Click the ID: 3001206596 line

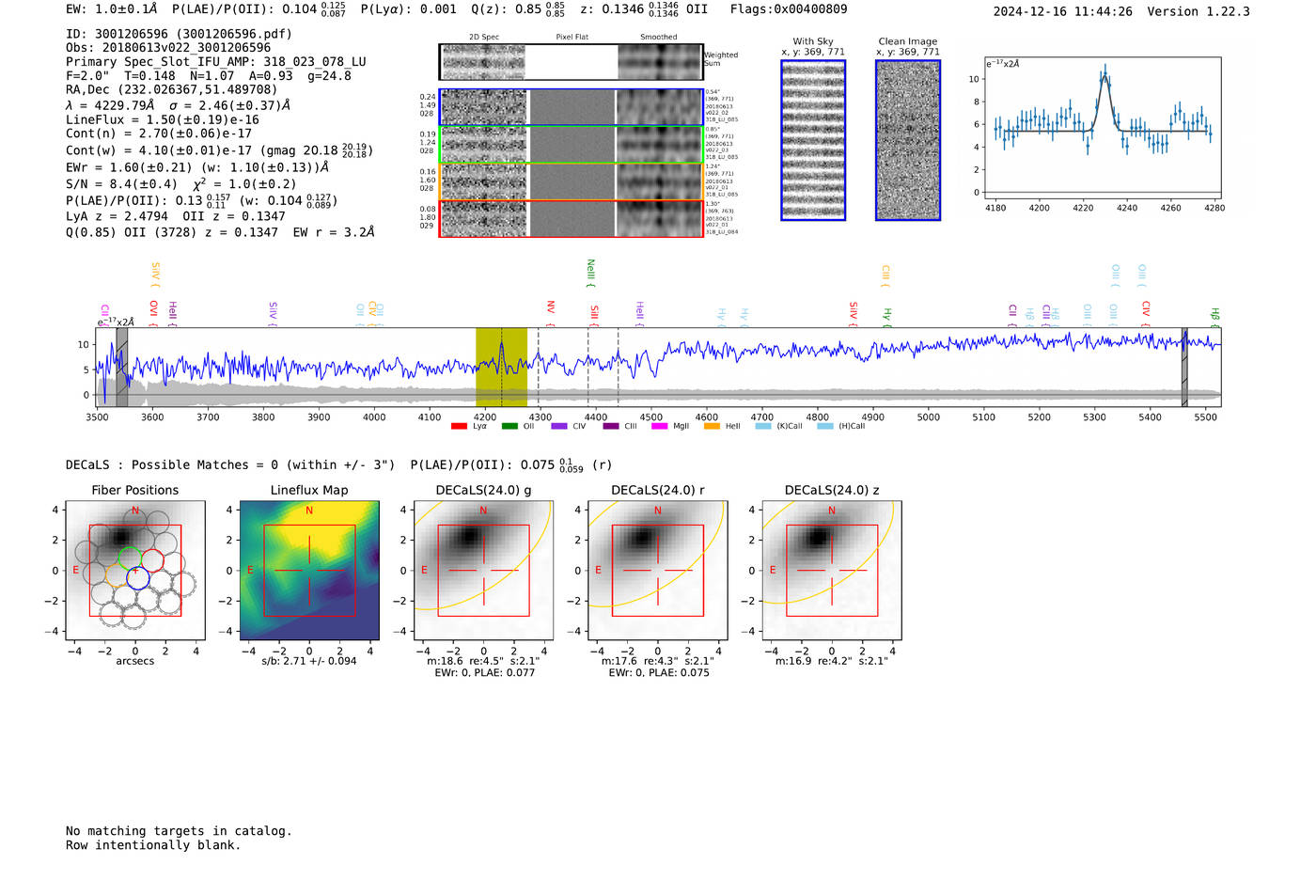[179, 34]
